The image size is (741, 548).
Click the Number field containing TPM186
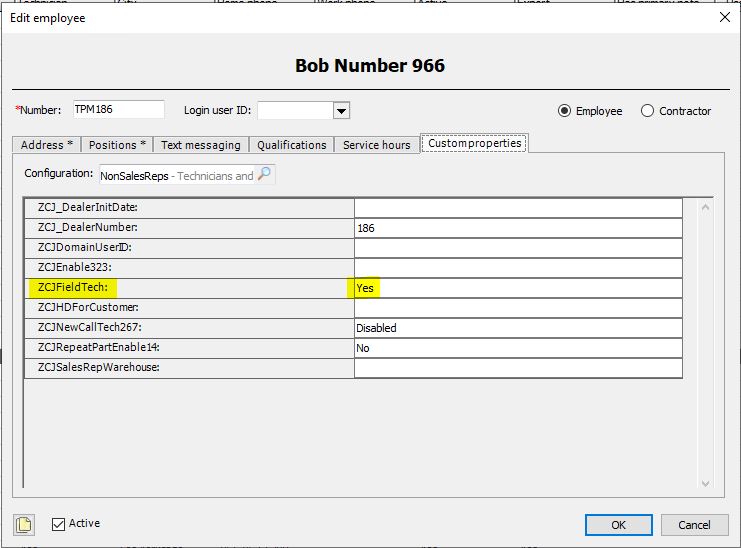point(119,109)
